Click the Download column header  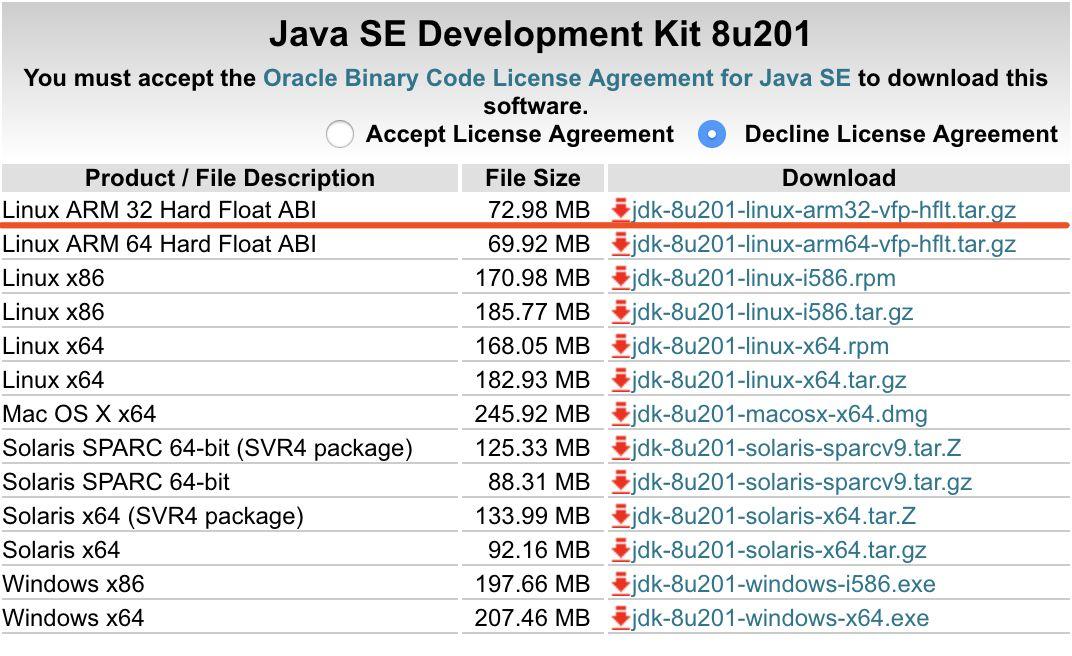point(838,178)
